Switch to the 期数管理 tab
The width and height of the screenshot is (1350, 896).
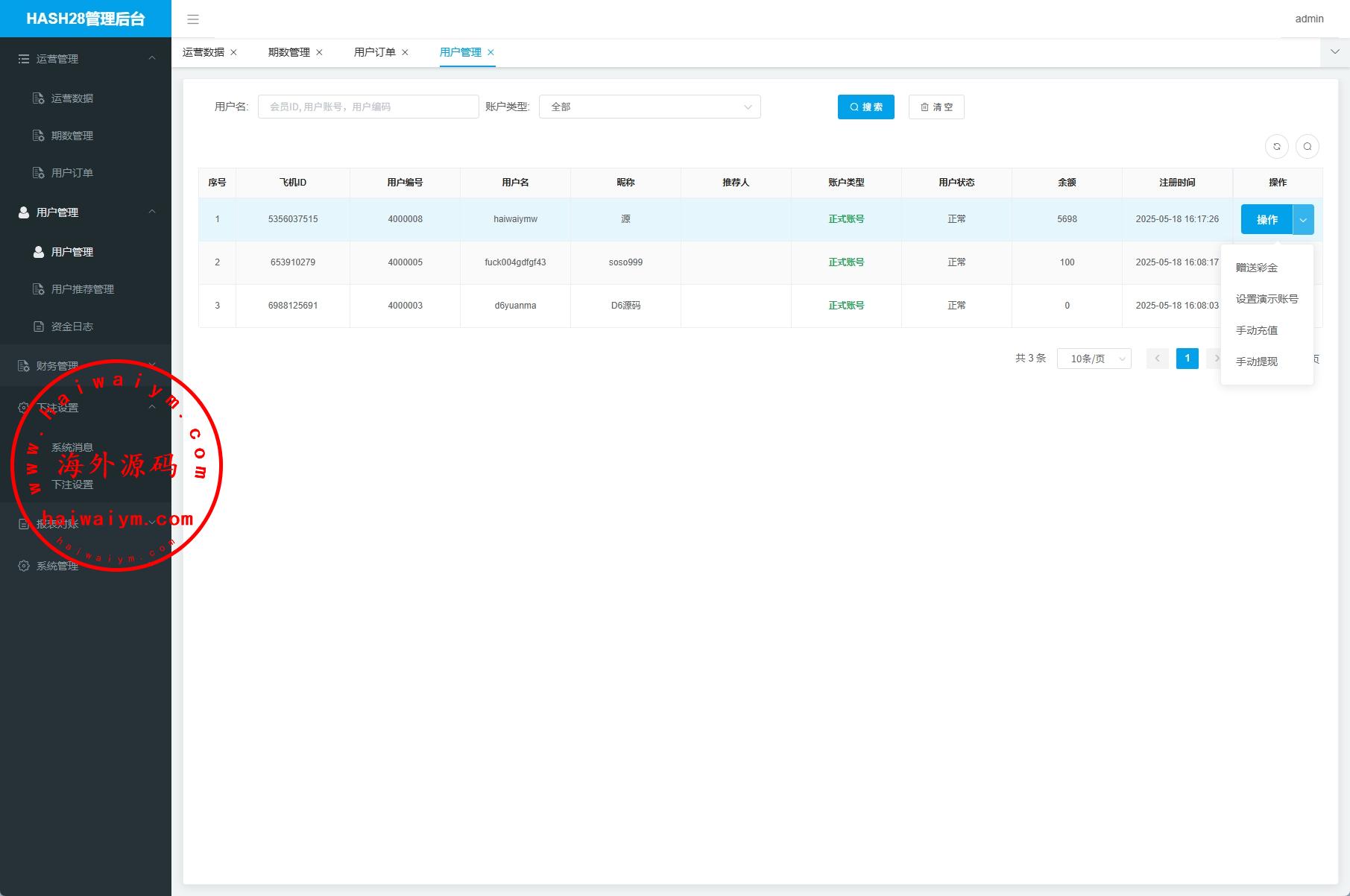288,52
